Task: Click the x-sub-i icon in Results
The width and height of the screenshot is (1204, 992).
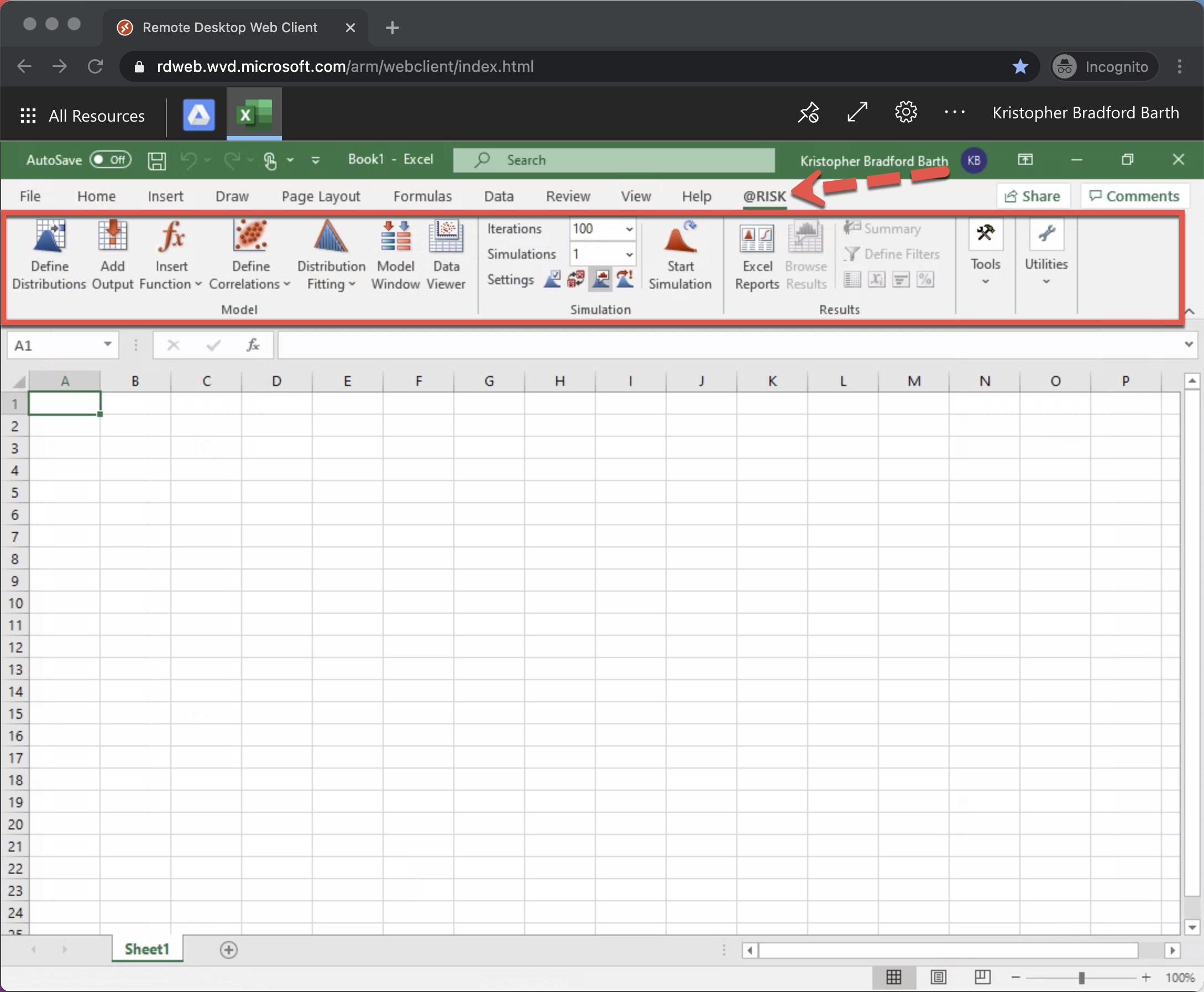Action: (x=877, y=279)
